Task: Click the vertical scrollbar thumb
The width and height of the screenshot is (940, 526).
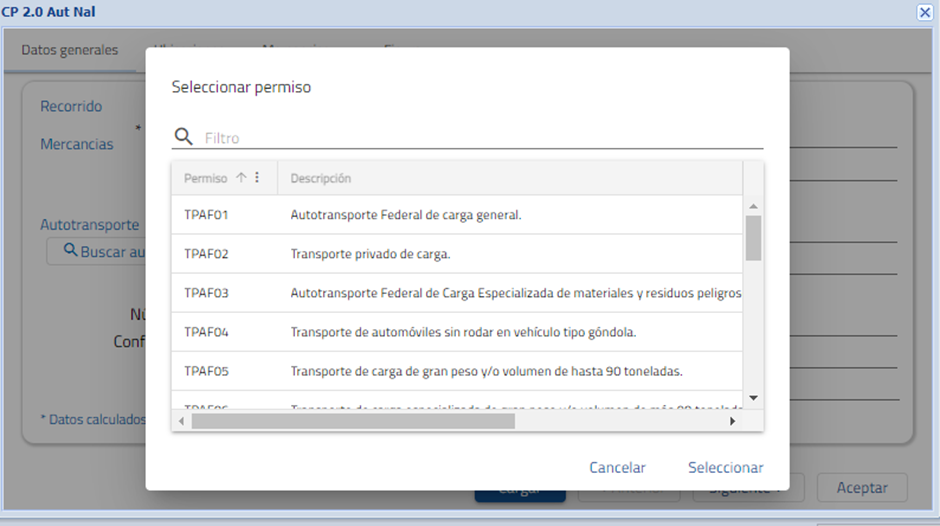Action: (x=753, y=237)
